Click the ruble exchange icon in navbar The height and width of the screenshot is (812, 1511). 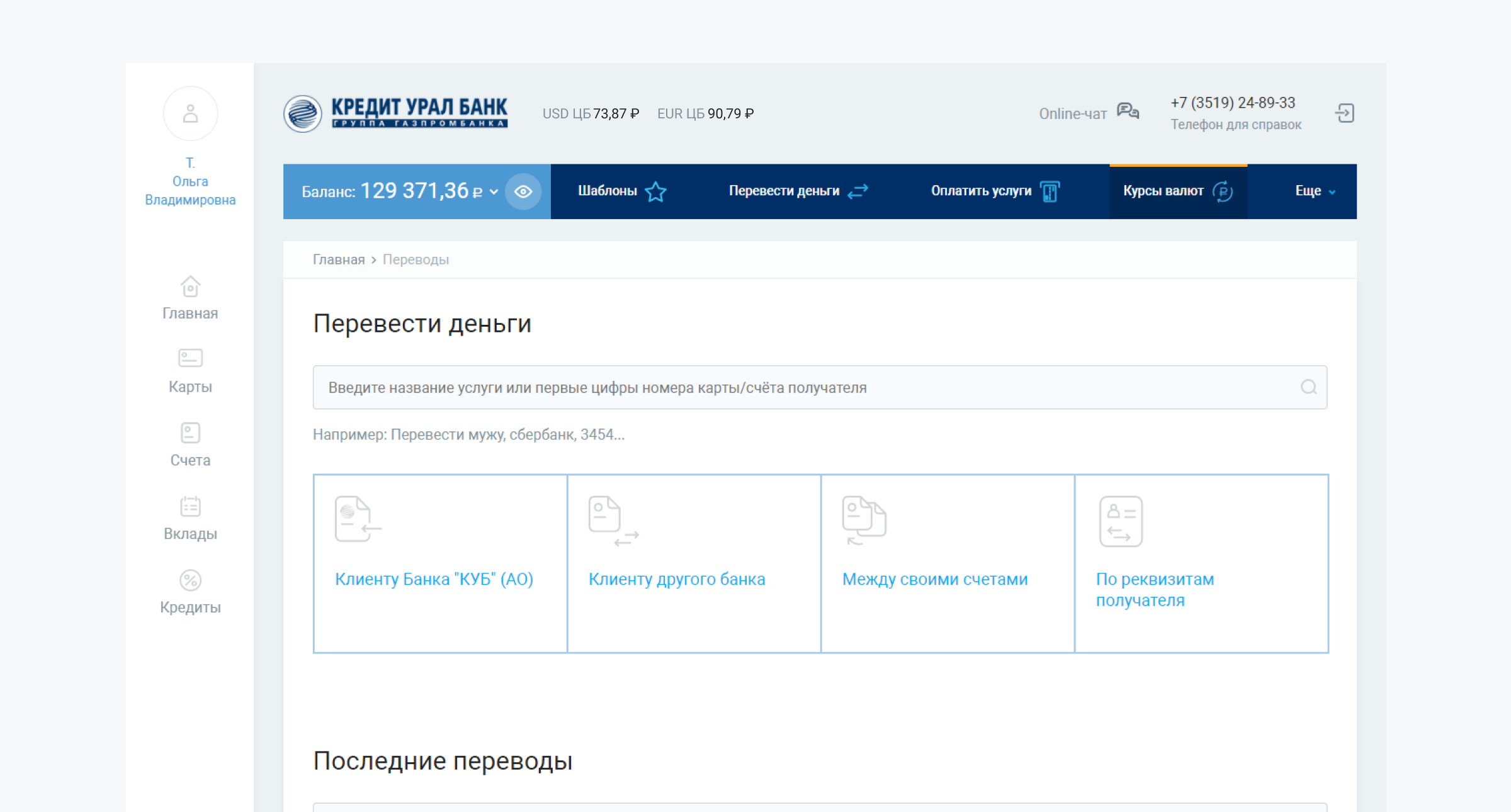[x=1222, y=191]
